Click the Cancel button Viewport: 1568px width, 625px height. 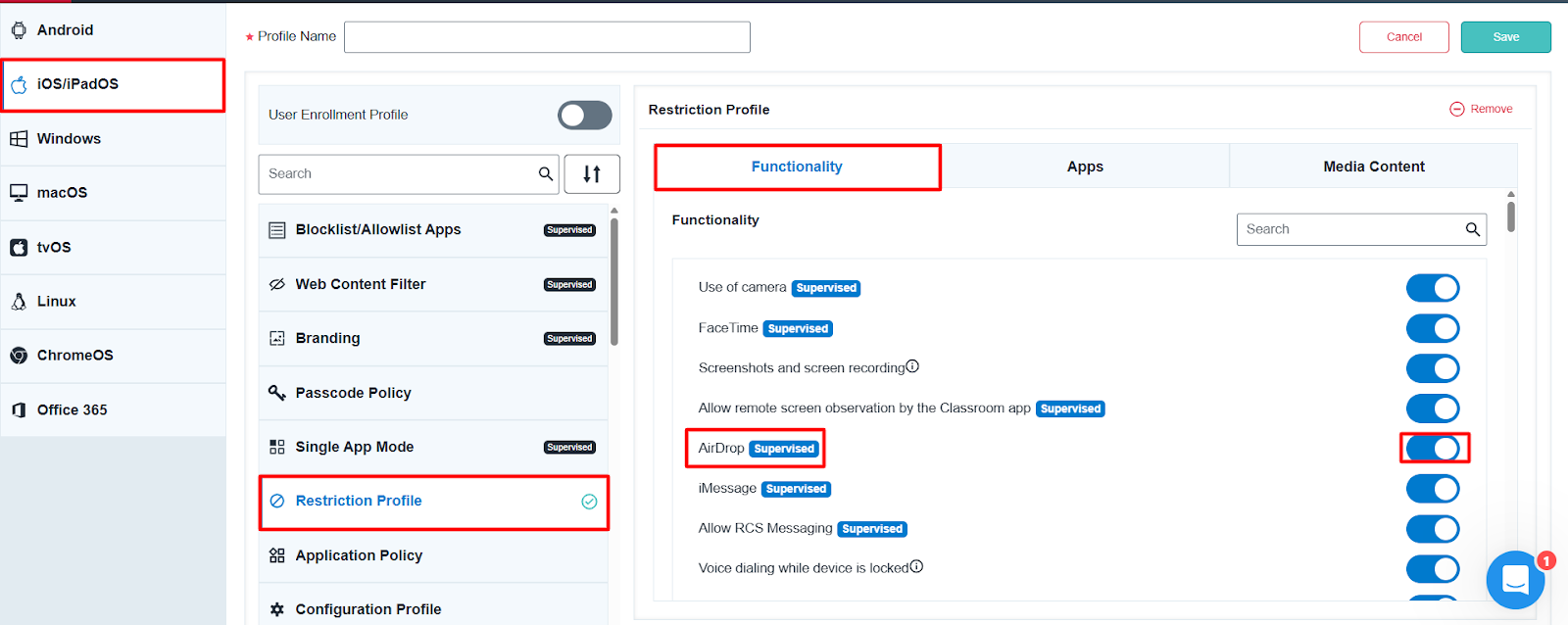1403,37
